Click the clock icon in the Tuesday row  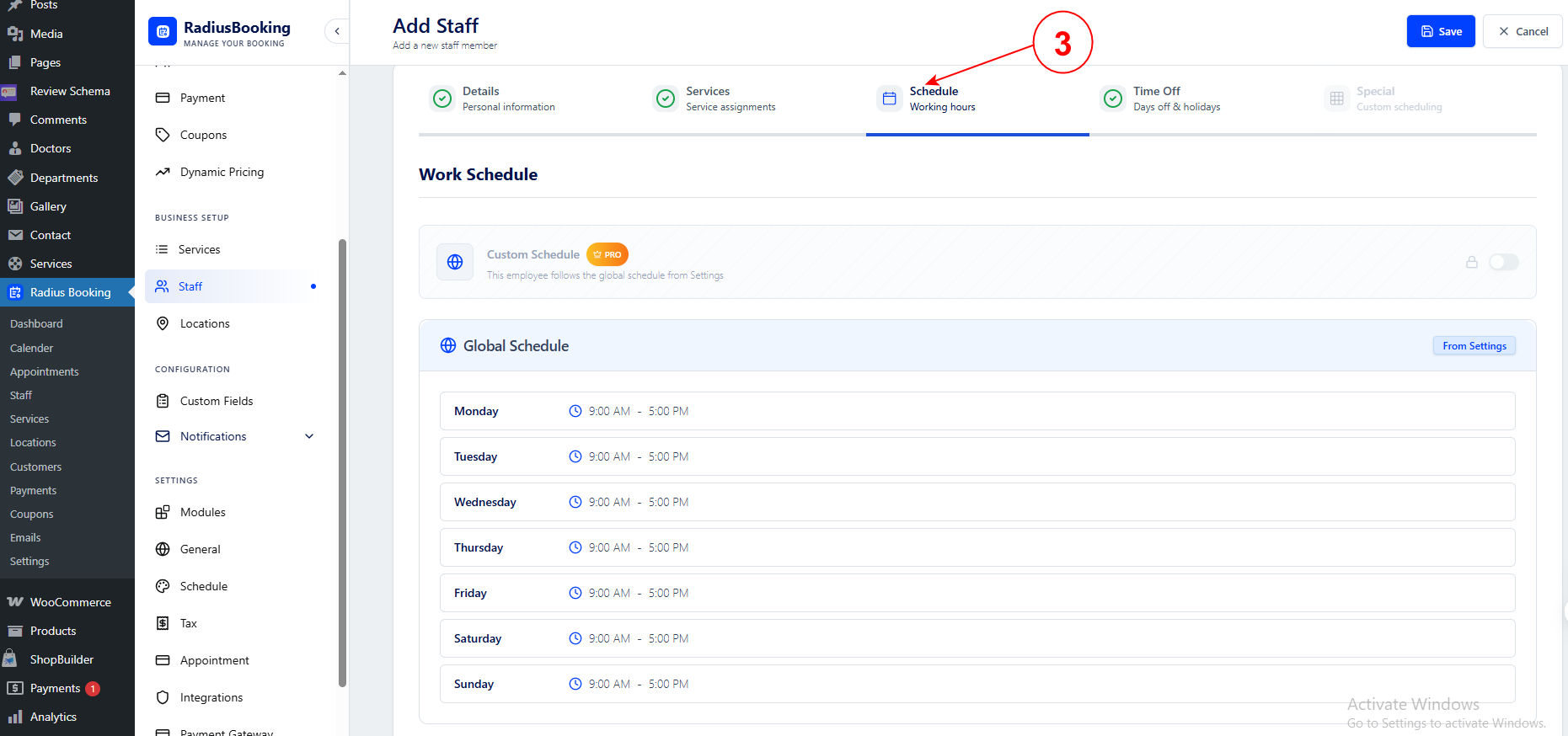point(575,456)
